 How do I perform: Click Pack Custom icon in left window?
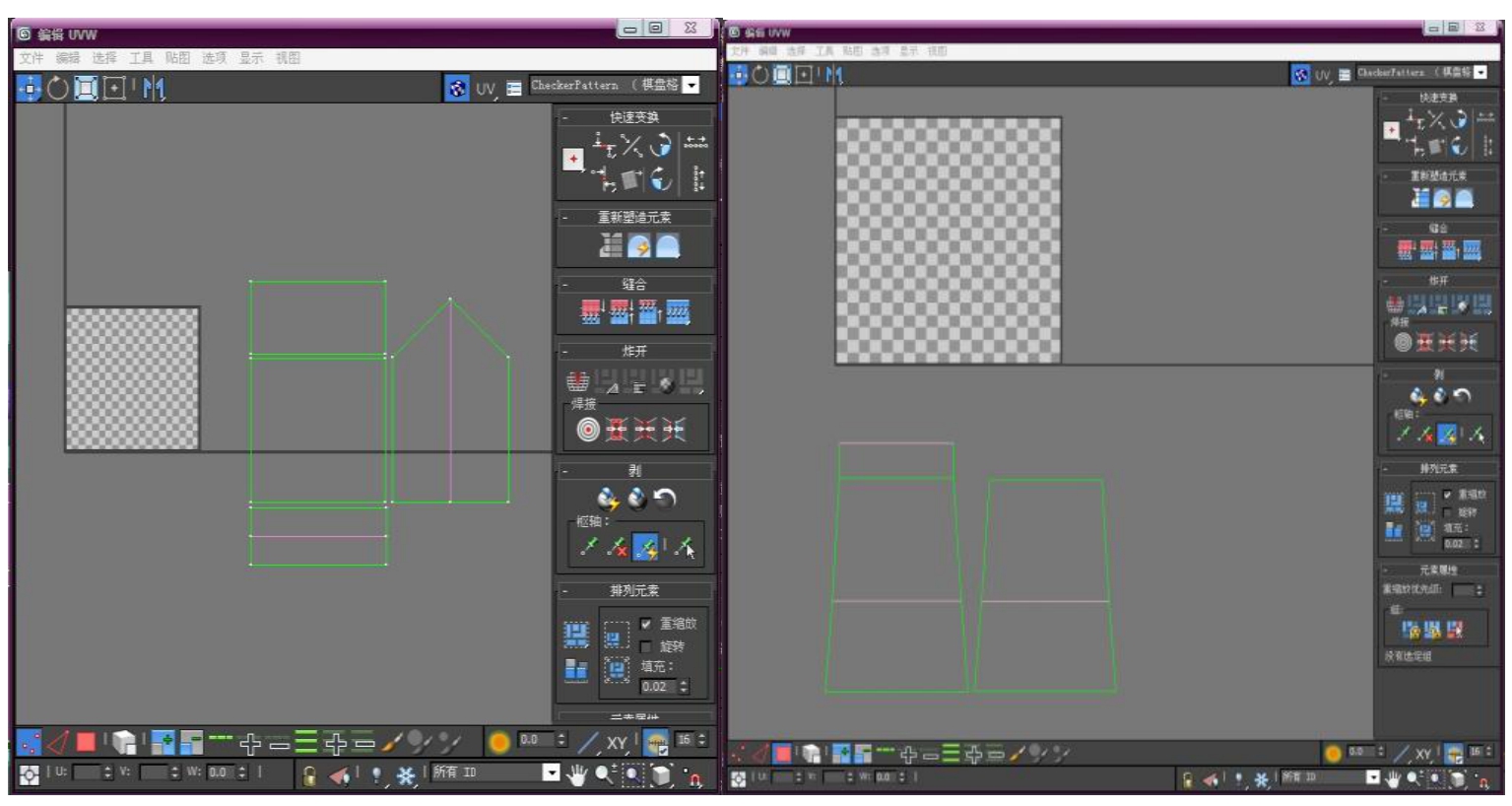(576, 634)
